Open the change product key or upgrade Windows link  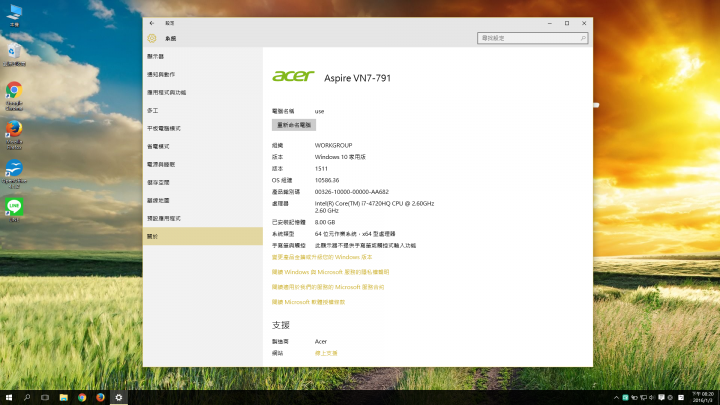tap(322, 257)
